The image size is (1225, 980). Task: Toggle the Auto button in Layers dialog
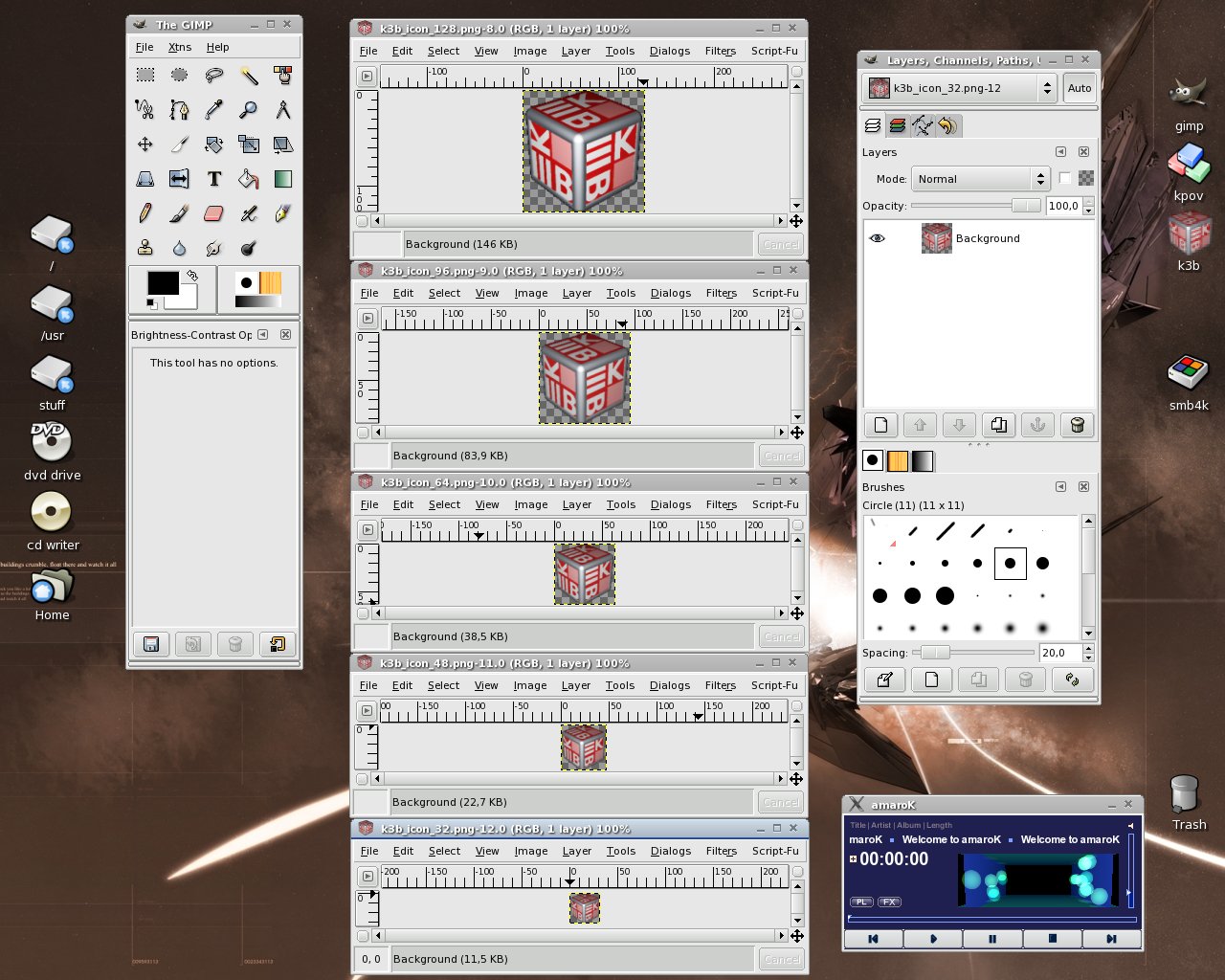coord(1080,88)
